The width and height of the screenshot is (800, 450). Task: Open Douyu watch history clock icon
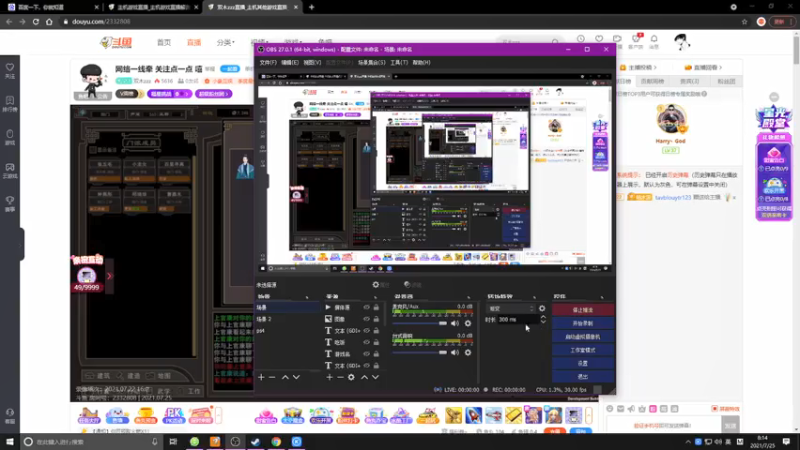click(x=581, y=39)
